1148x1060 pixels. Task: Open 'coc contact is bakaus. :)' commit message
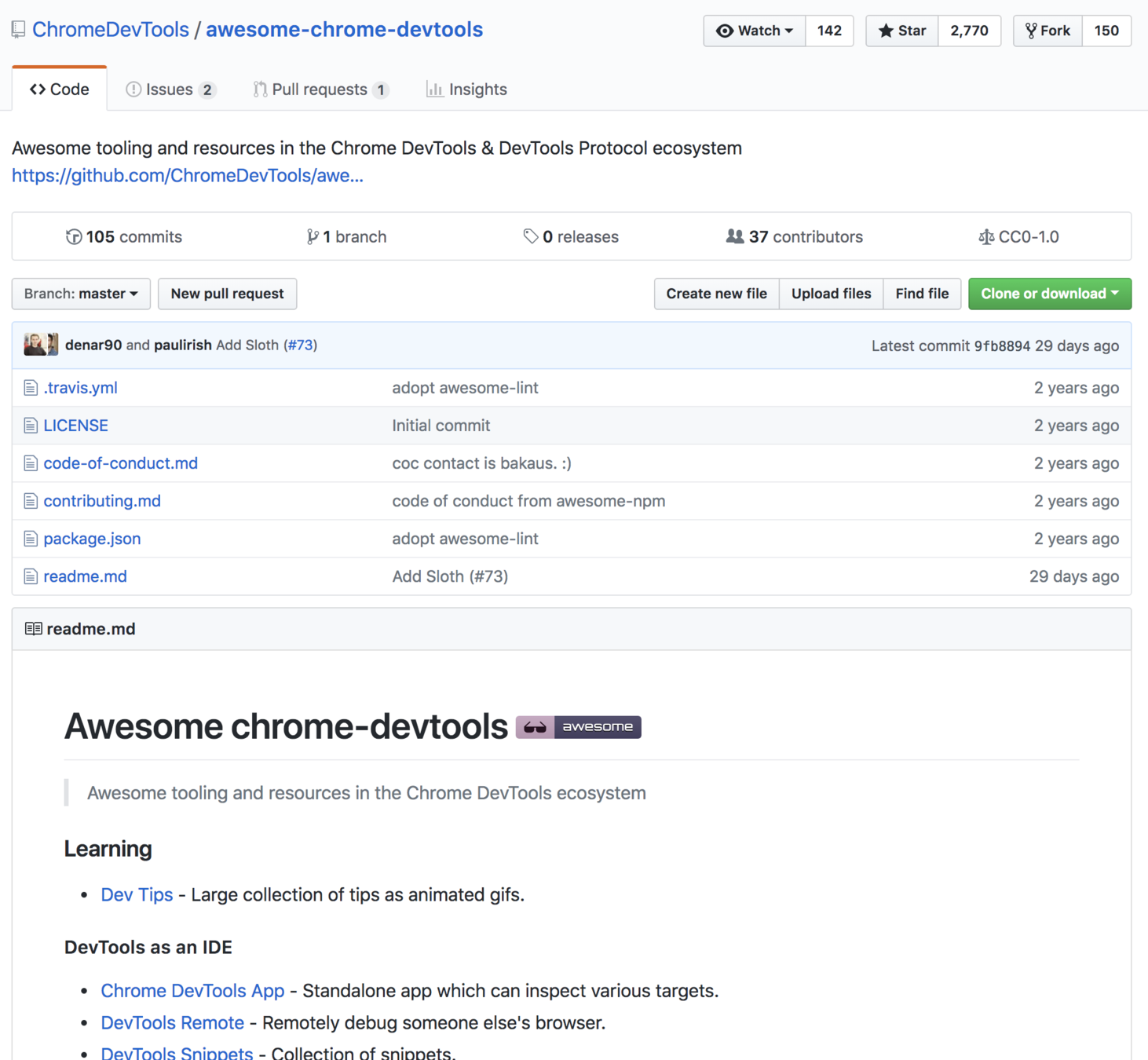pyautogui.click(x=482, y=463)
